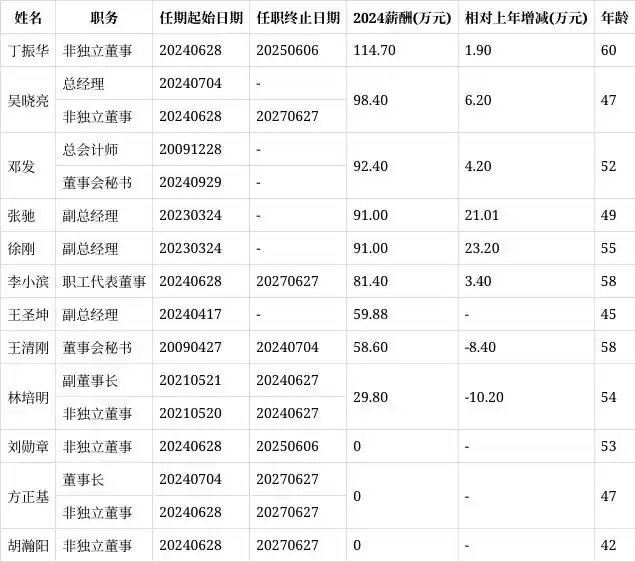Click the age value 54

point(609,397)
